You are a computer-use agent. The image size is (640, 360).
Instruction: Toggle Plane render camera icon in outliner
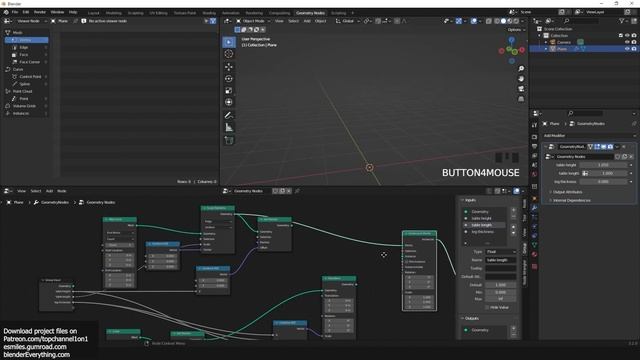tap(634, 49)
